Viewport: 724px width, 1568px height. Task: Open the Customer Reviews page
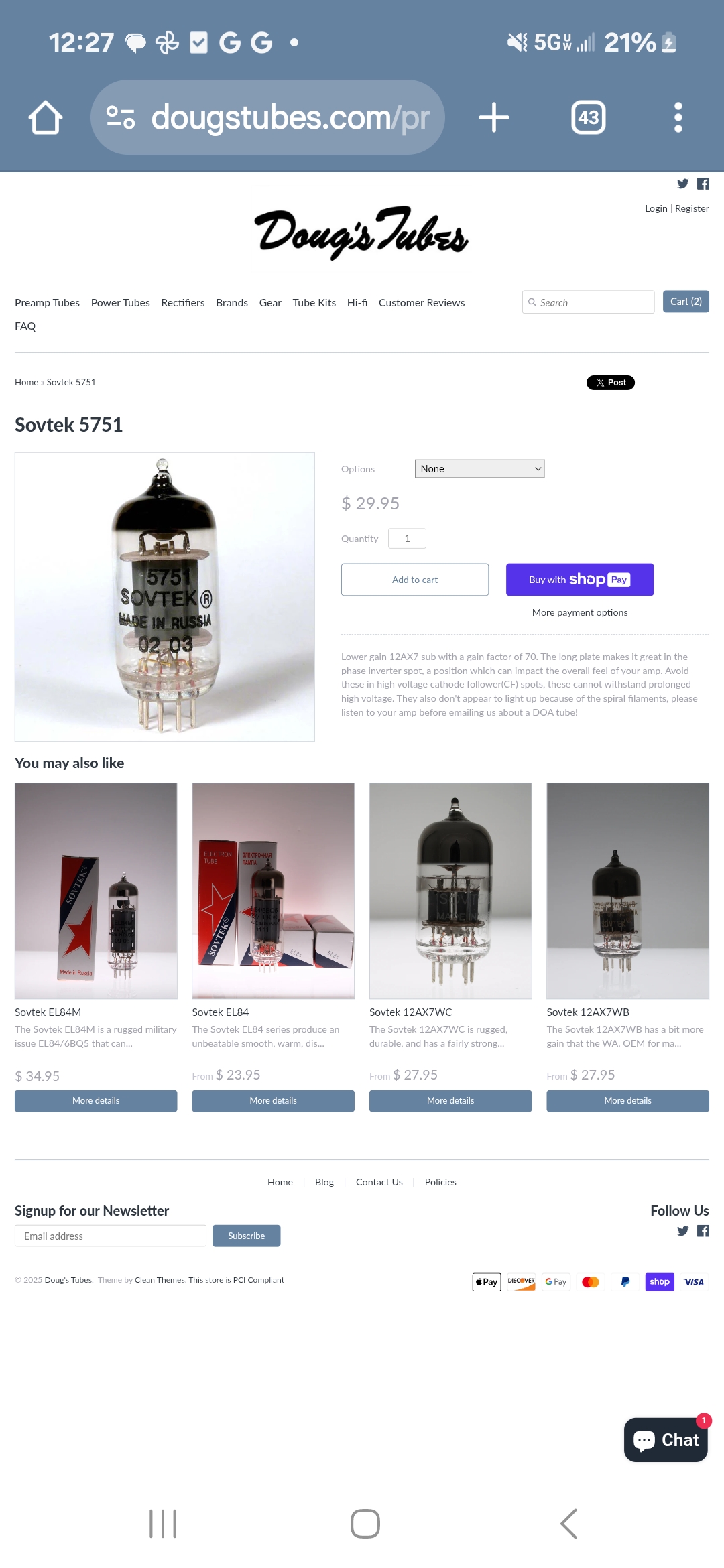click(422, 303)
